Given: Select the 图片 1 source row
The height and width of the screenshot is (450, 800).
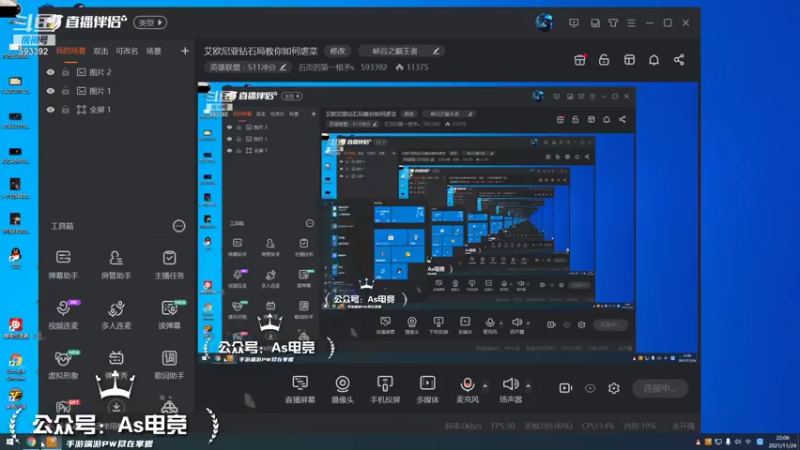Looking at the screenshot, I should point(117,91).
